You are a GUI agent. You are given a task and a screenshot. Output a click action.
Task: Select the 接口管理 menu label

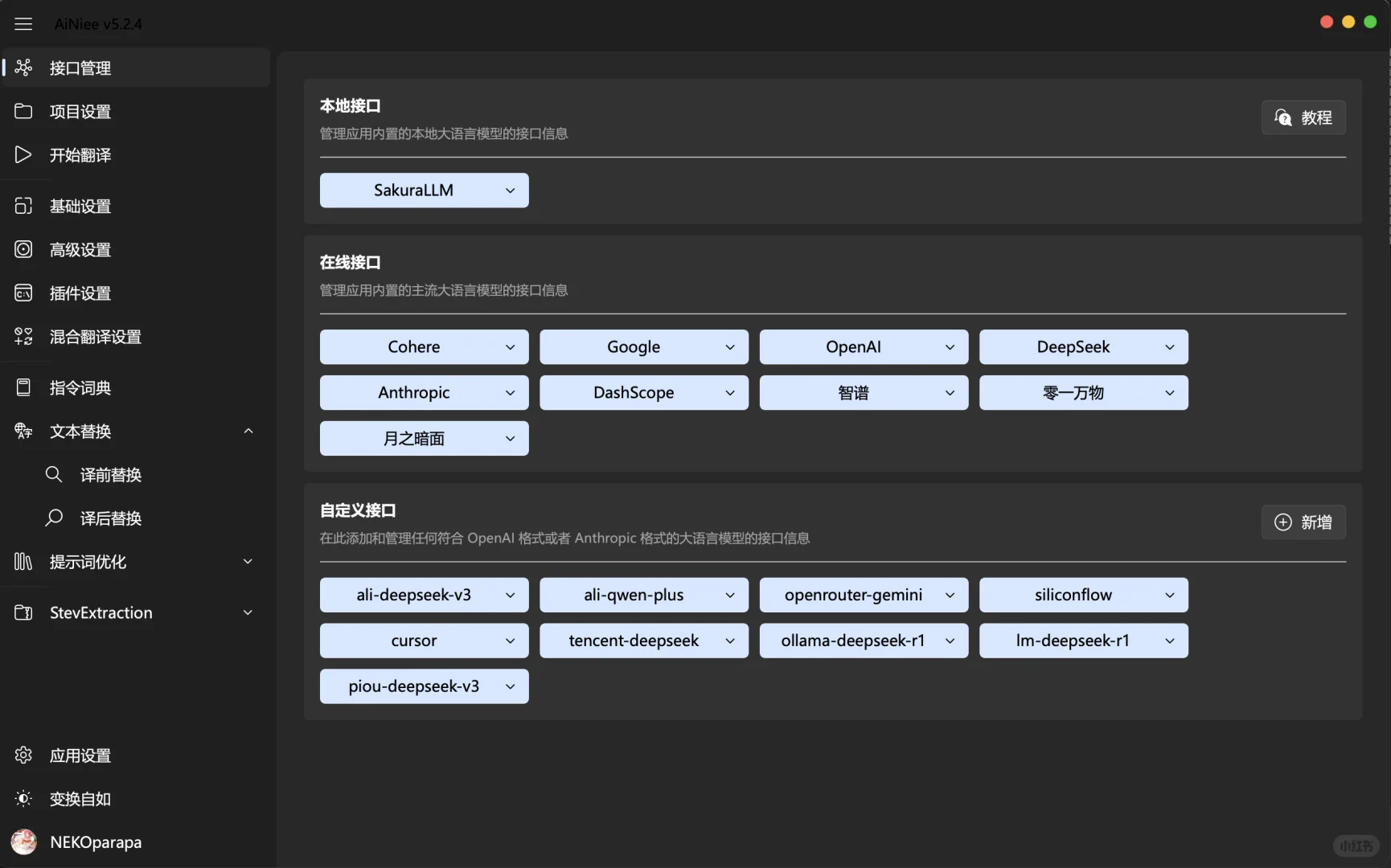(80, 68)
